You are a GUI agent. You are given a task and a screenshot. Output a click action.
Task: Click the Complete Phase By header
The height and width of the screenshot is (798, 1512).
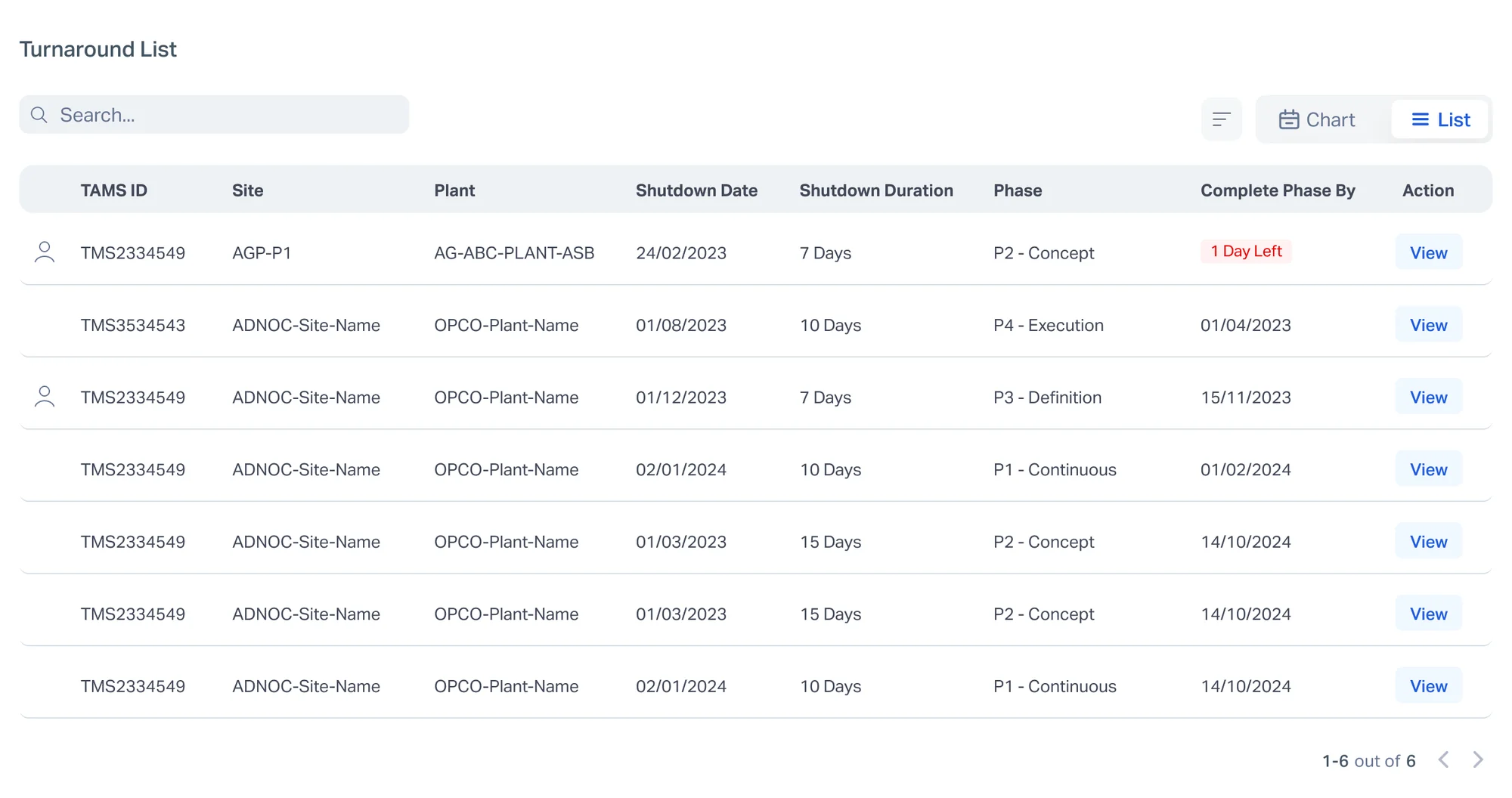tap(1278, 190)
